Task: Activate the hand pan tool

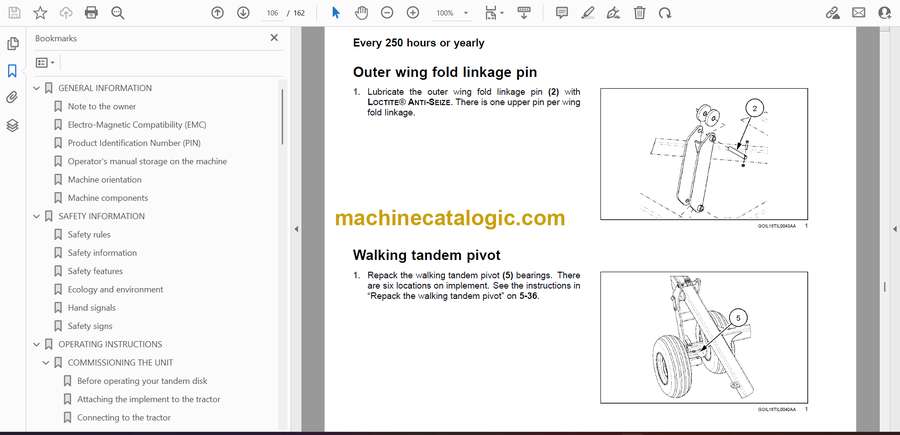Action: point(361,13)
